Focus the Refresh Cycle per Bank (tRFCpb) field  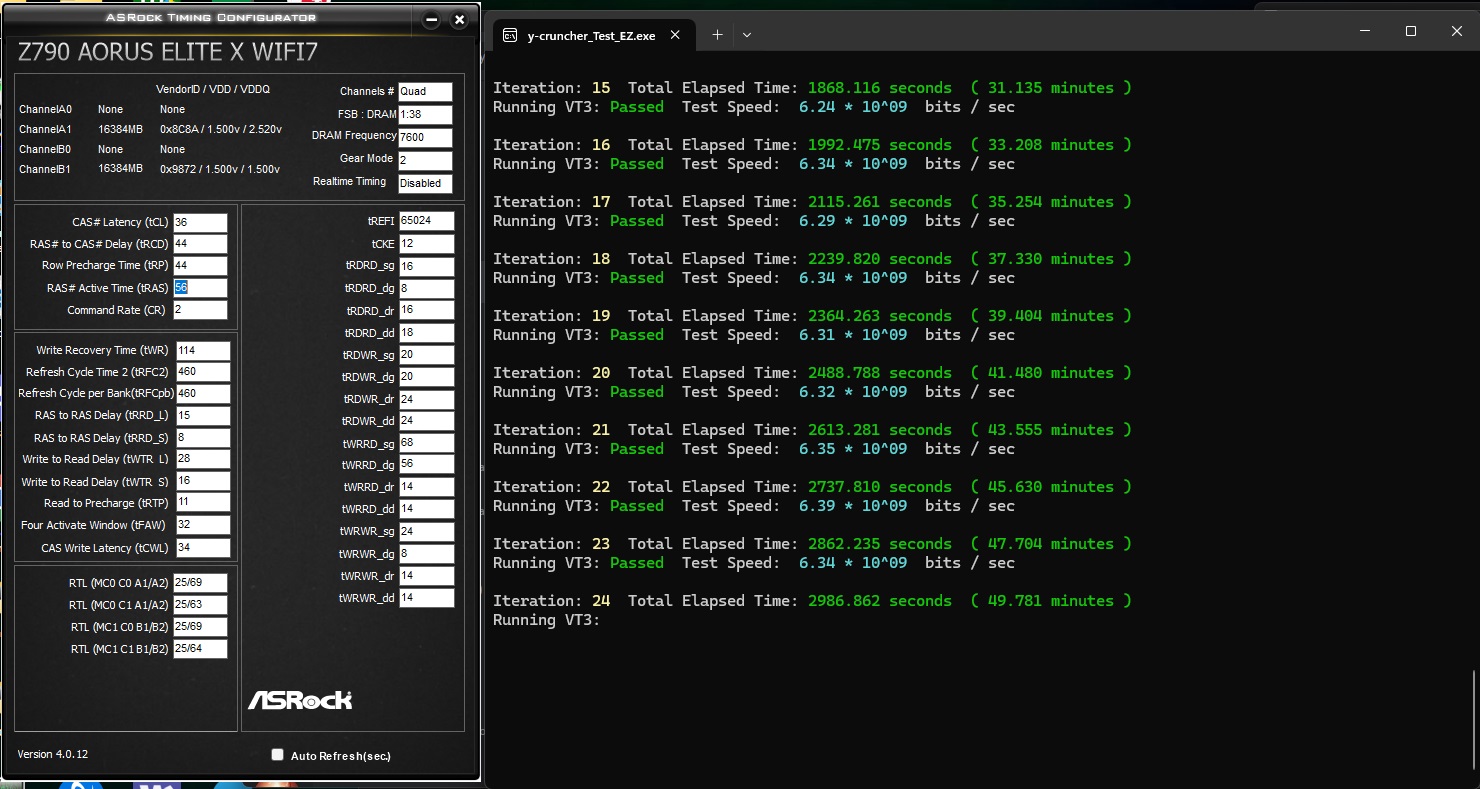tap(203, 394)
